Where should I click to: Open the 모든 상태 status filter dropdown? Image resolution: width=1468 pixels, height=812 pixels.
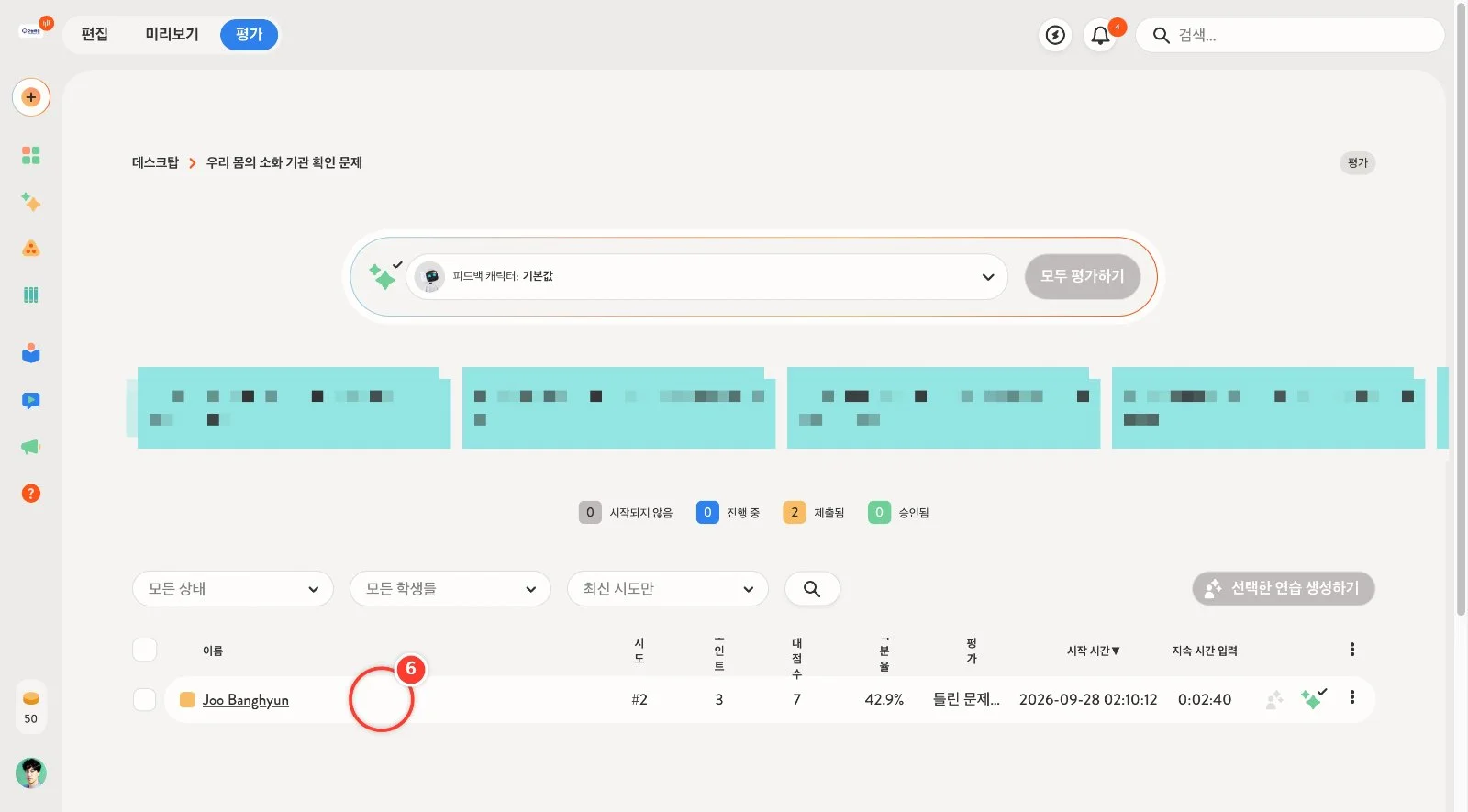[233, 589]
